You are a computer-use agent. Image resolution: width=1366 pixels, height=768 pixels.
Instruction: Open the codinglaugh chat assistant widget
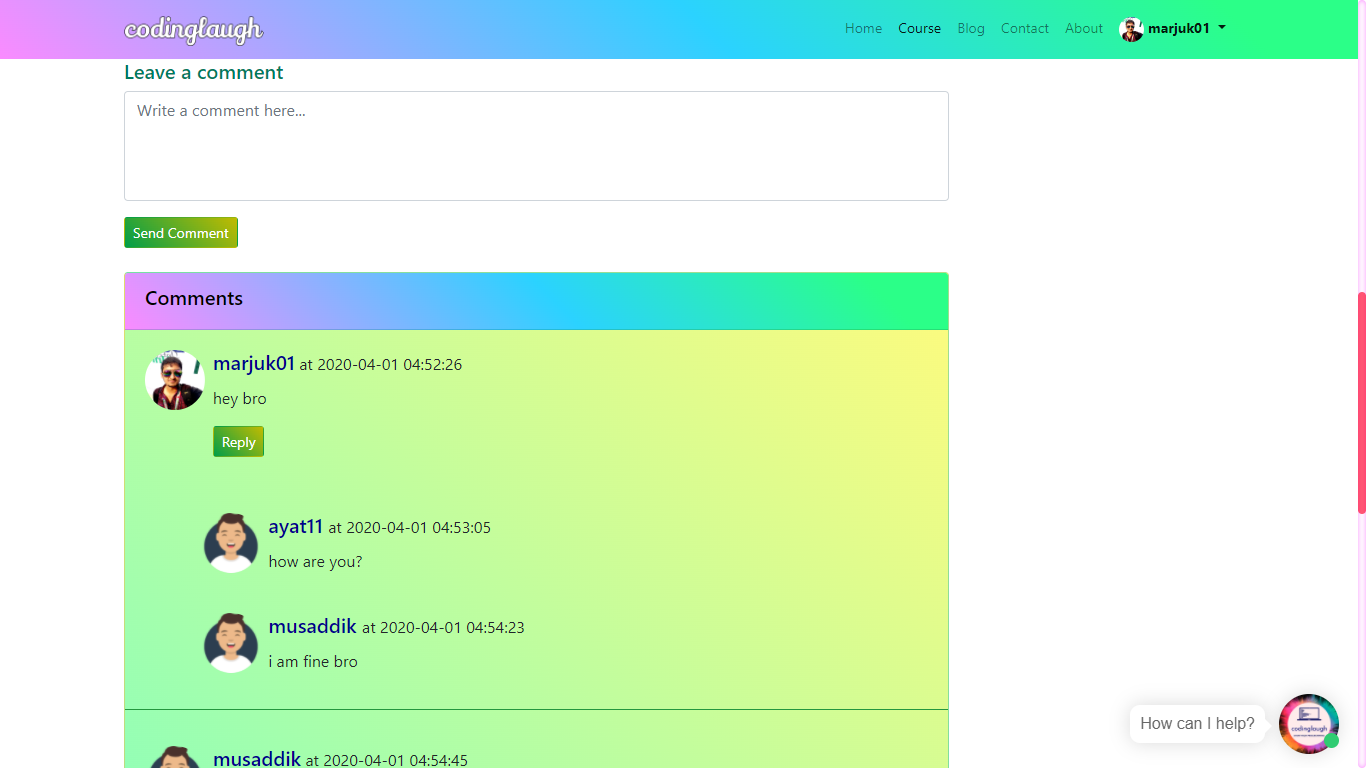point(1308,723)
